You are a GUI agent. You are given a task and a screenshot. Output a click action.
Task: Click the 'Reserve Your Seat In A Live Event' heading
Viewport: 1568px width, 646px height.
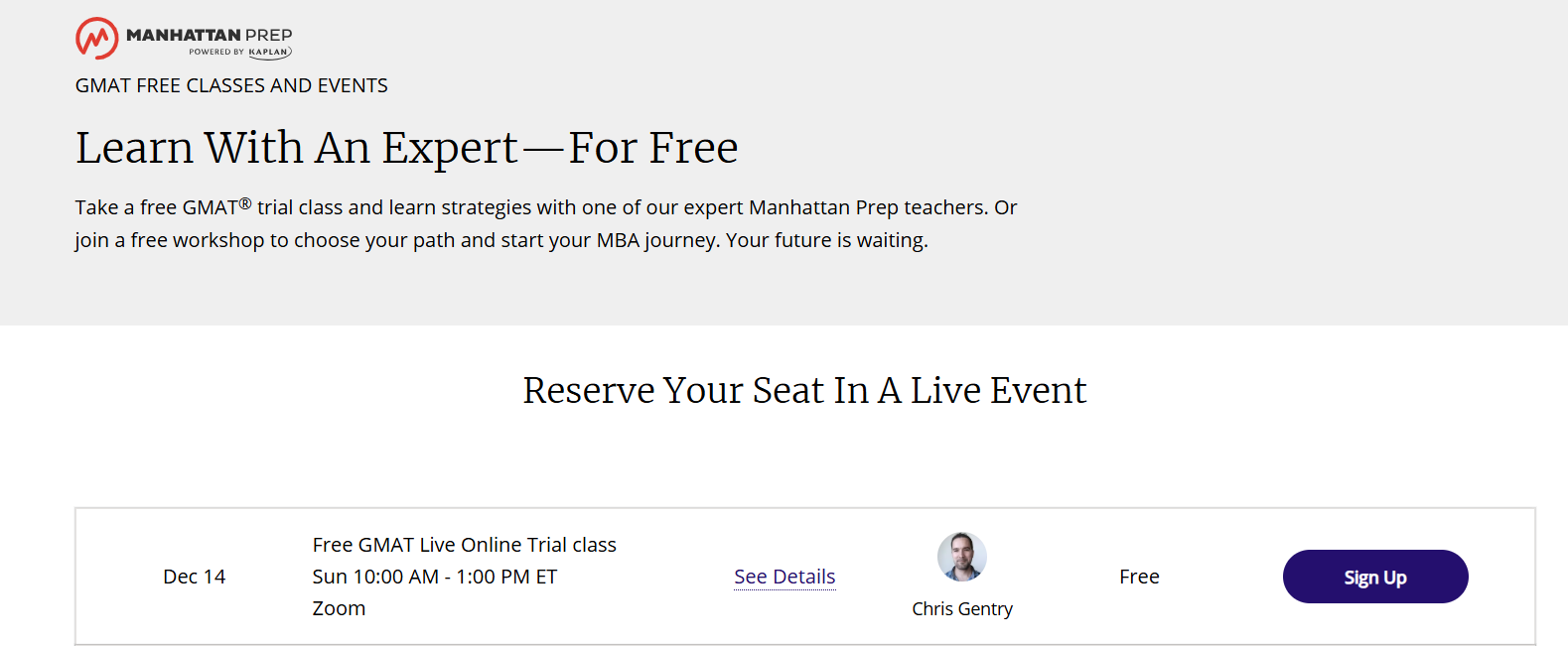(x=804, y=390)
